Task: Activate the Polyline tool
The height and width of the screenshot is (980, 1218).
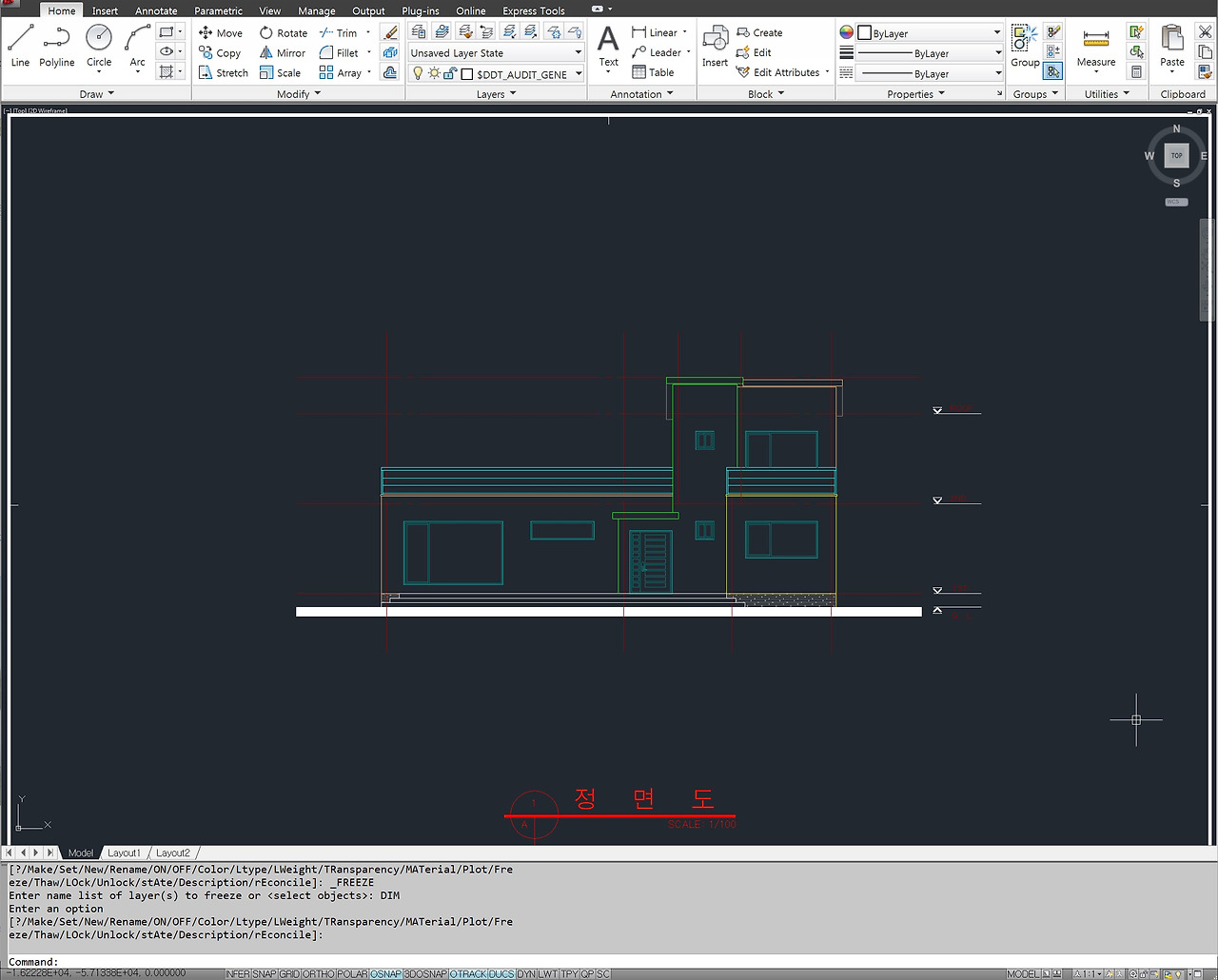Action: (x=57, y=46)
